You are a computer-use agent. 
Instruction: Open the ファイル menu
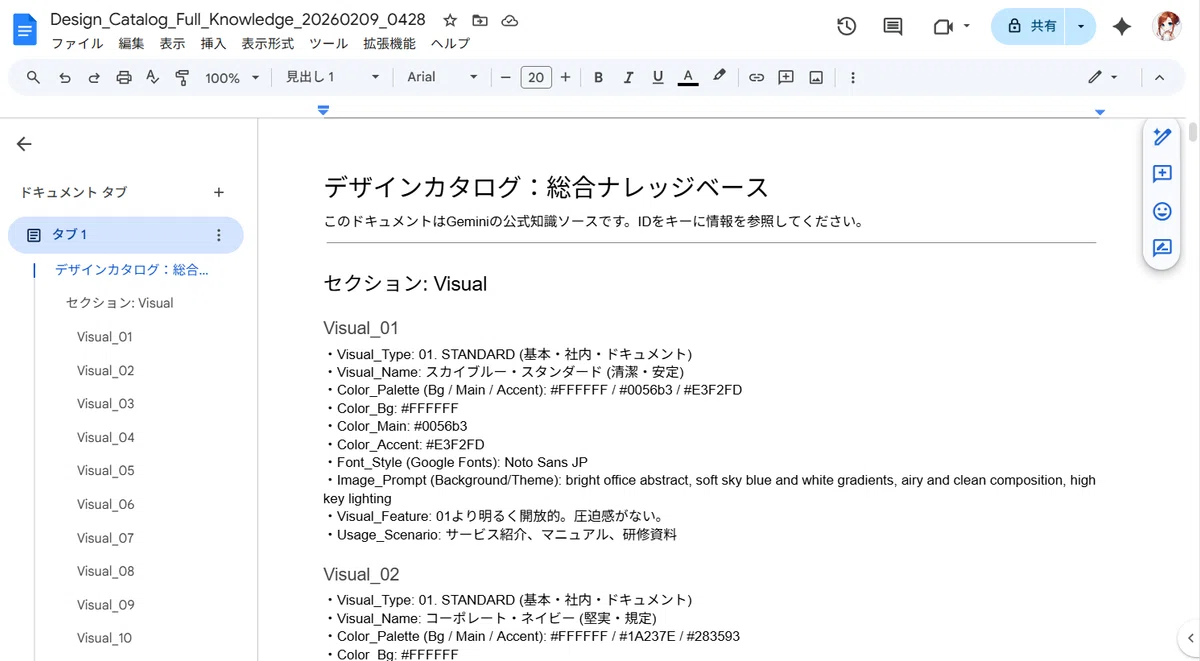tap(77, 44)
